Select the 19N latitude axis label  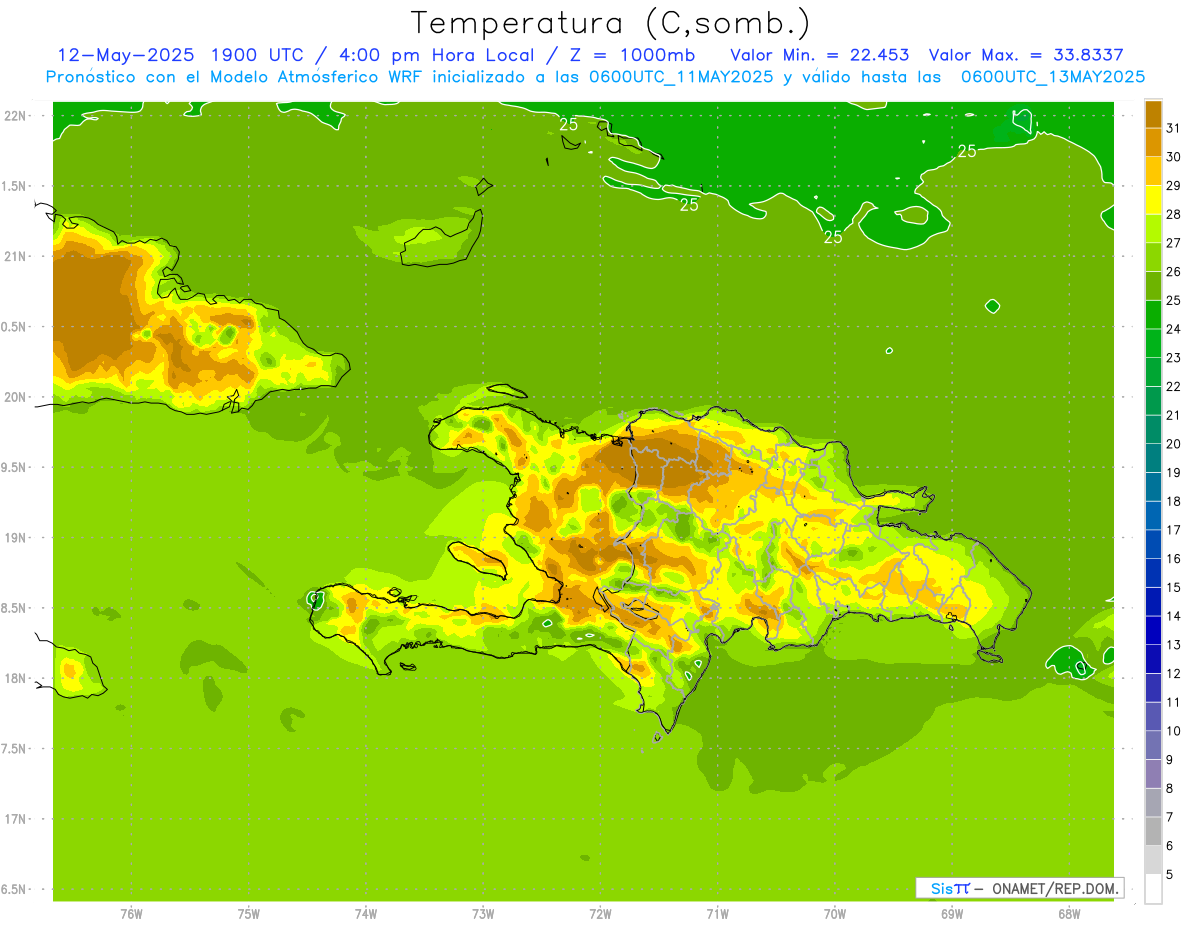point(15,538)
